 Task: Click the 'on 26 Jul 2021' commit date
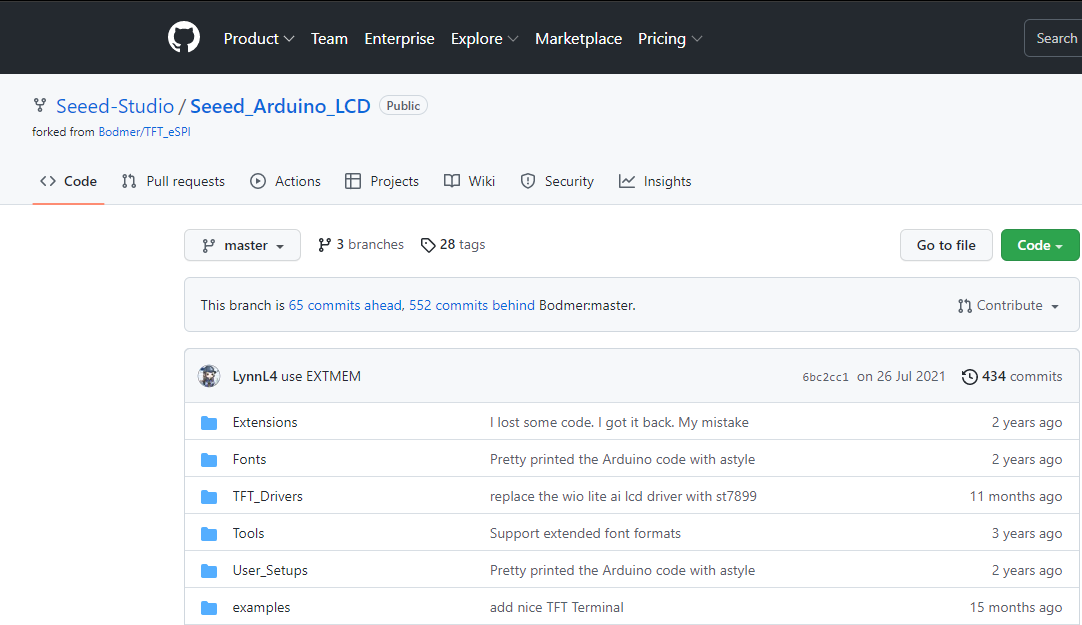click(x=901, y=377)
